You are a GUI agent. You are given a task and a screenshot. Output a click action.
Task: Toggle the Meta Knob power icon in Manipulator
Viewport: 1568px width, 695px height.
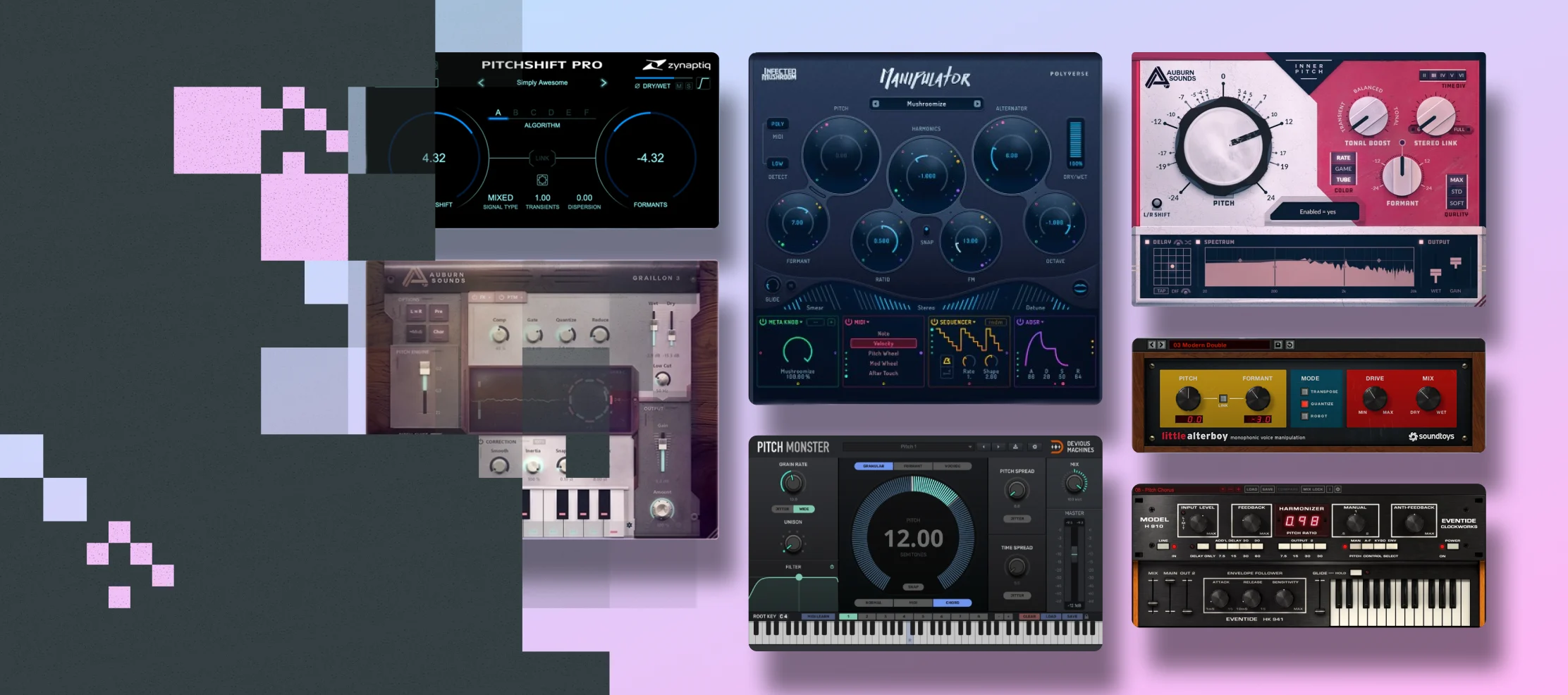coord(762,322)
